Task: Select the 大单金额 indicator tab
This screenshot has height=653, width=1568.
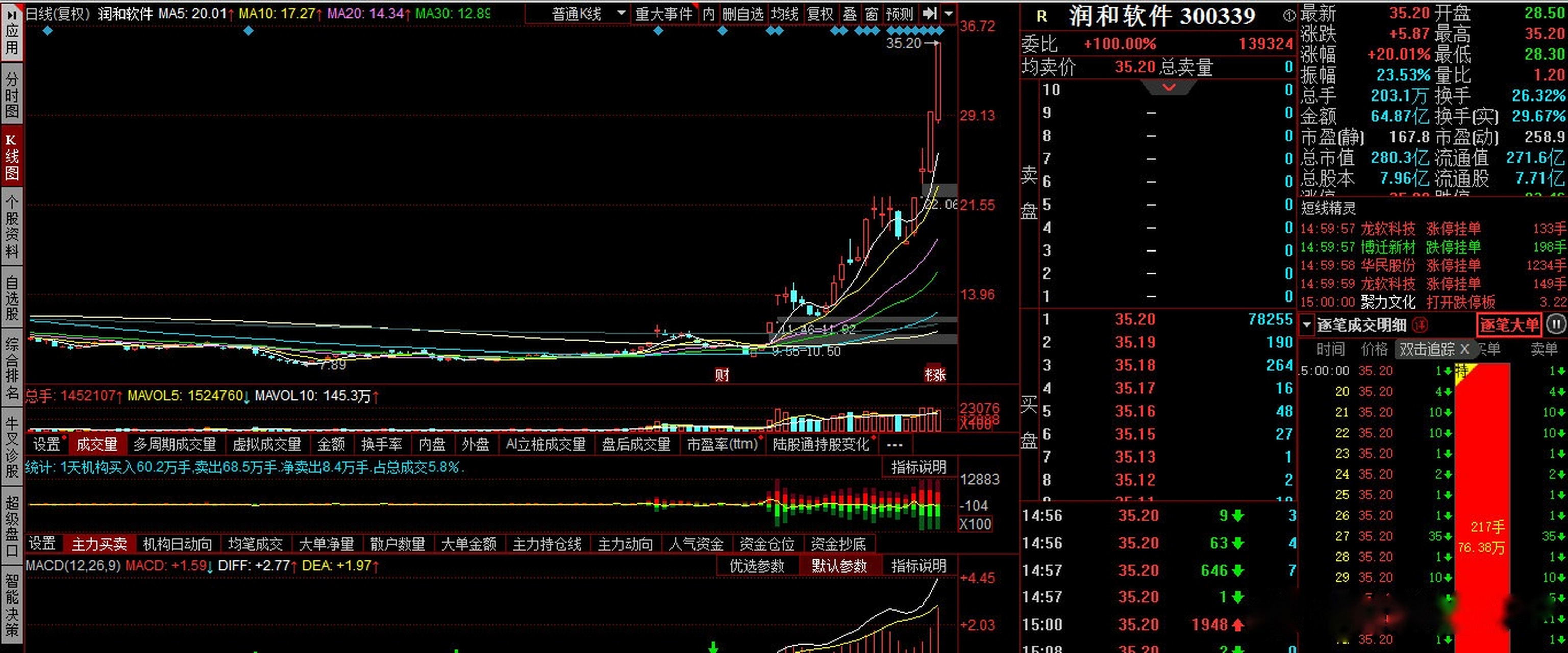Action: click(469, 543)
